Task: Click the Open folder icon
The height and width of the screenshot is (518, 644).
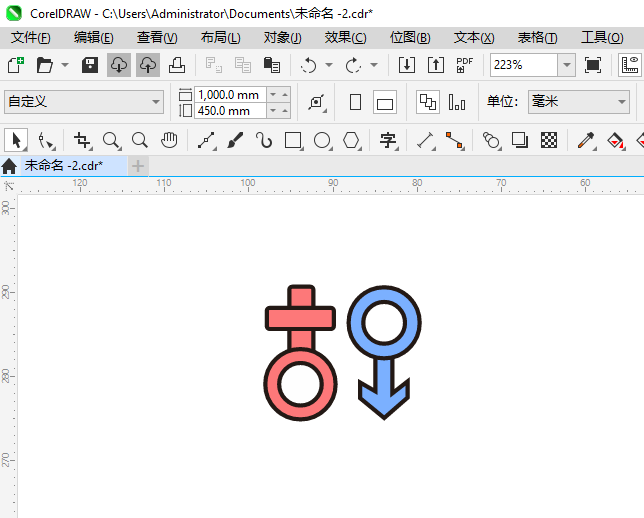Action: [x=44, y=65]
